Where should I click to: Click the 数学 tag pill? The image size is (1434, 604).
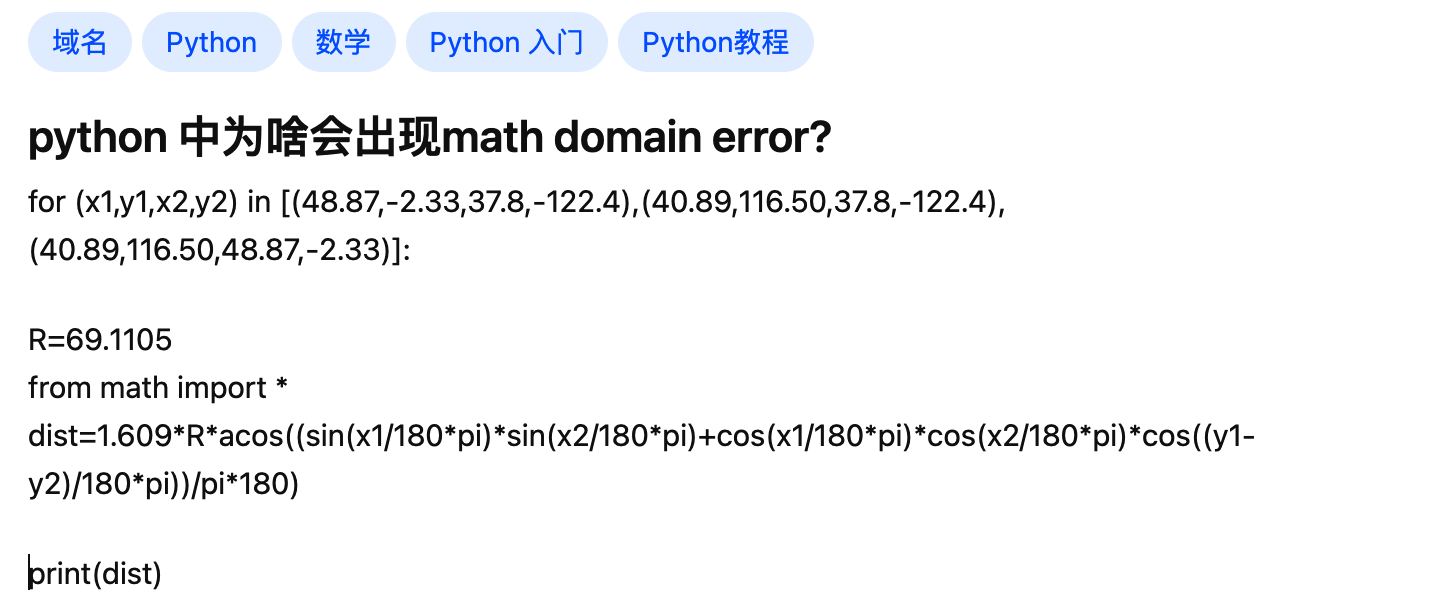coord(344,41)
